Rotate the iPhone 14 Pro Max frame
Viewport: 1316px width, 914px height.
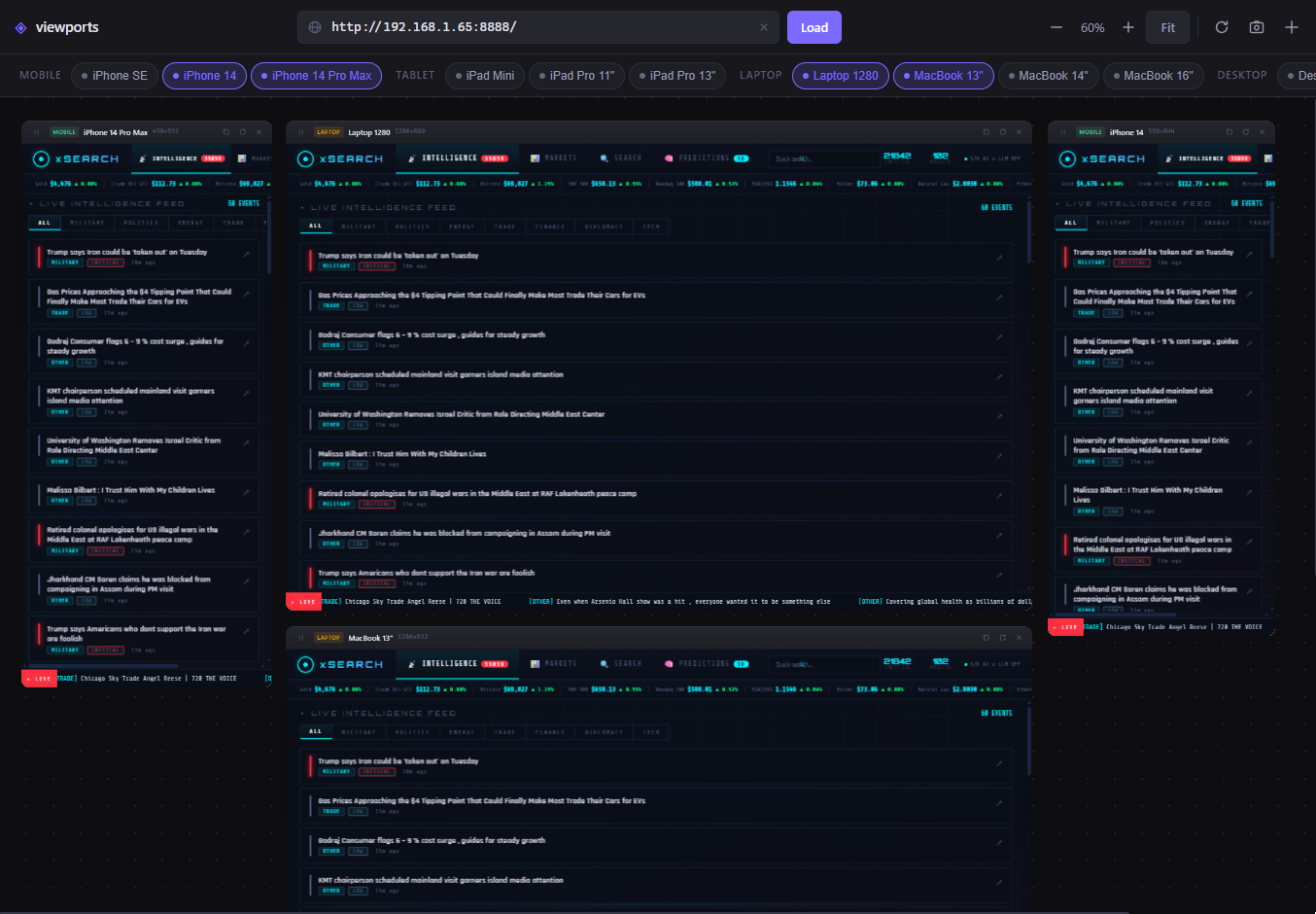click(226, 132)
